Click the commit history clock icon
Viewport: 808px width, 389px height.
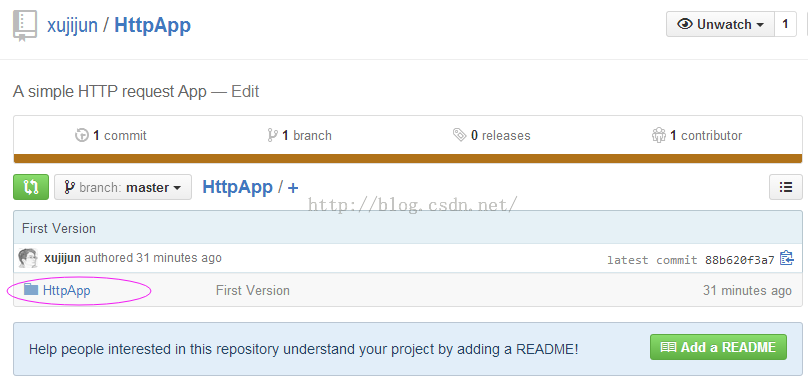coord(82,136)
